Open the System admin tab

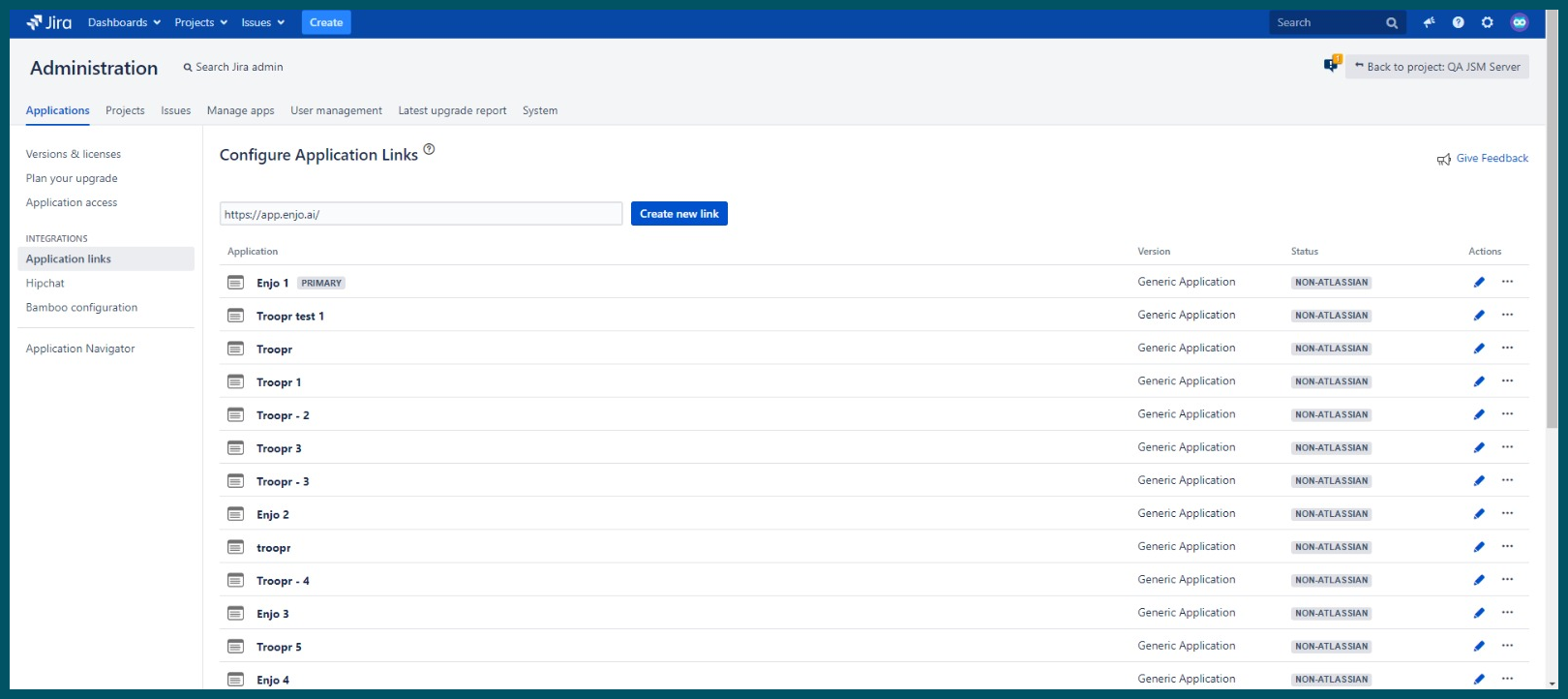click(540, 110)
